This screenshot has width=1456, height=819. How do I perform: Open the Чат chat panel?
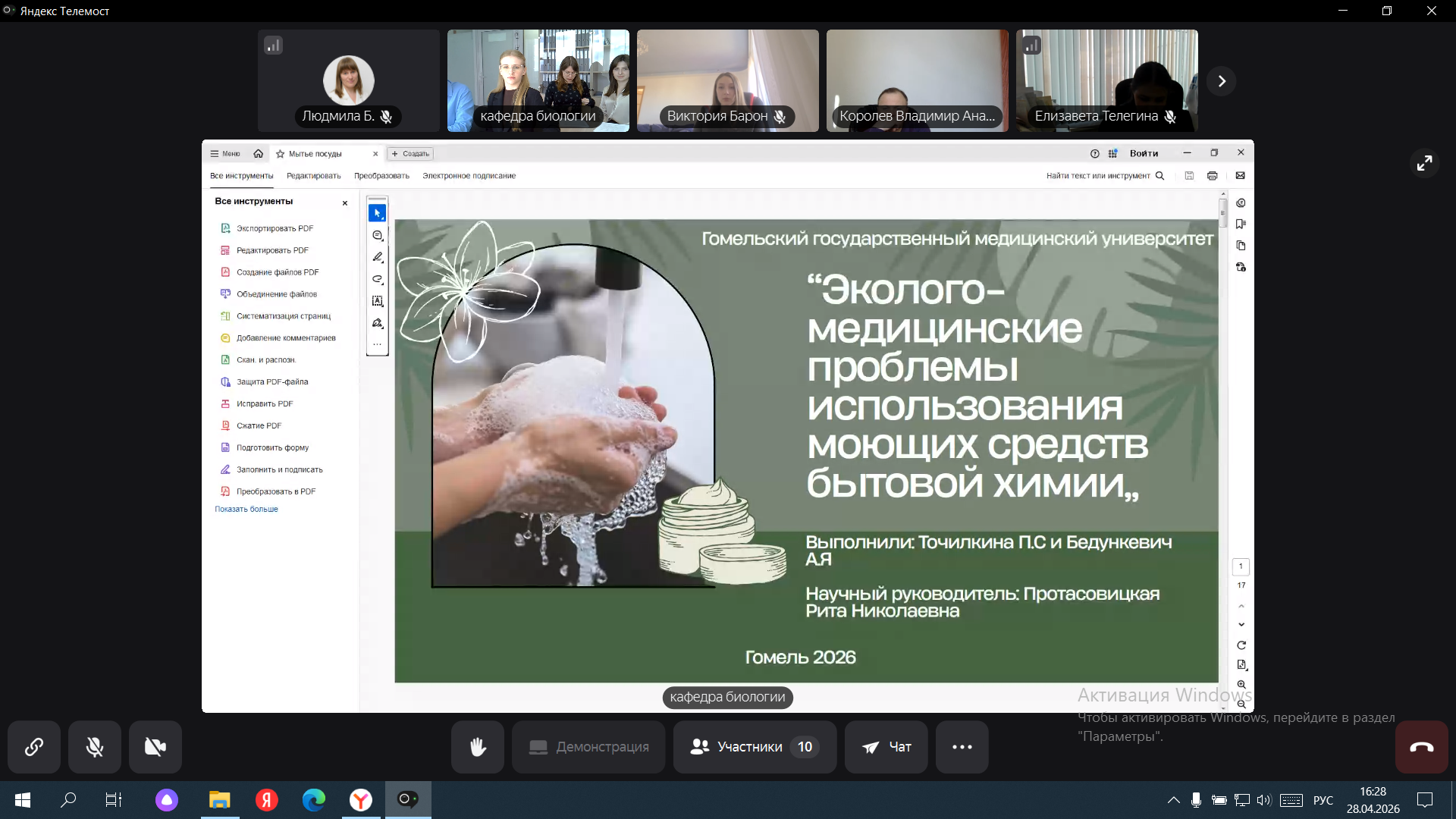pos(886,747)
